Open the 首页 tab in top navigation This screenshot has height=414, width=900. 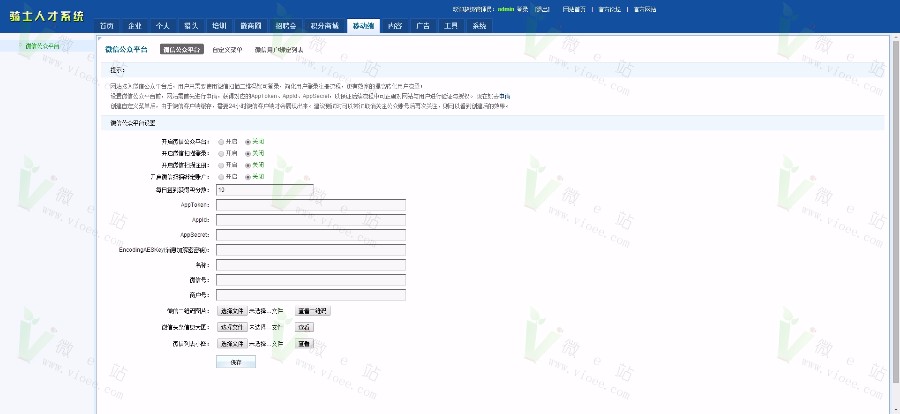(x=107, y=26)
